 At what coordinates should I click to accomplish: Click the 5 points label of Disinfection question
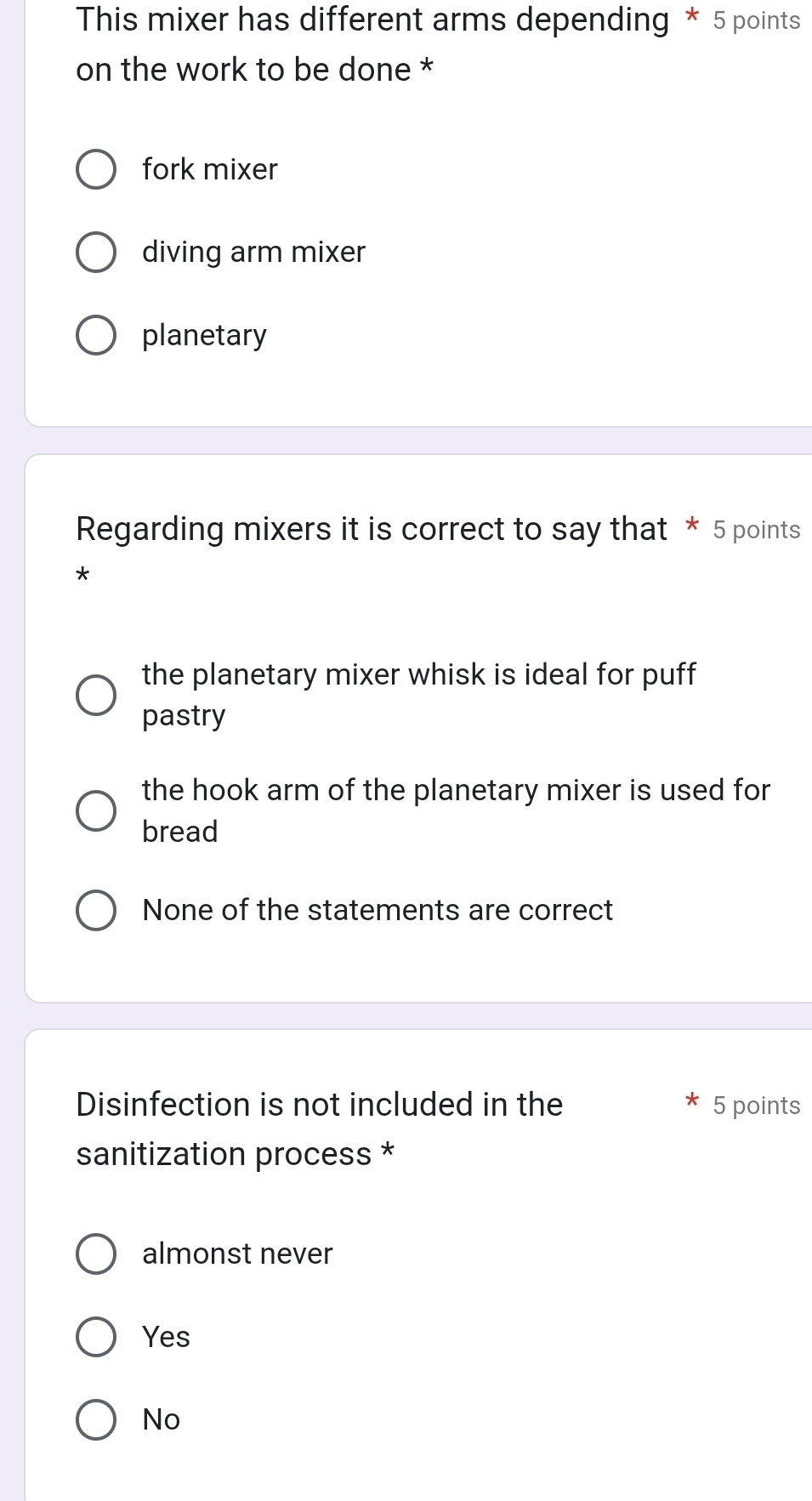[757, 1106]
